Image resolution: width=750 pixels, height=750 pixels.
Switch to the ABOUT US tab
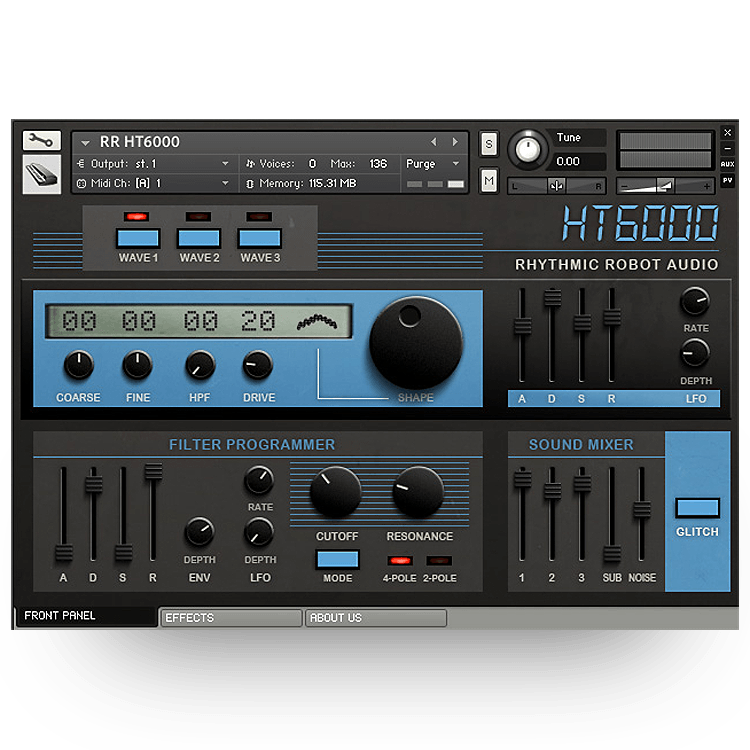coord(376,618)
